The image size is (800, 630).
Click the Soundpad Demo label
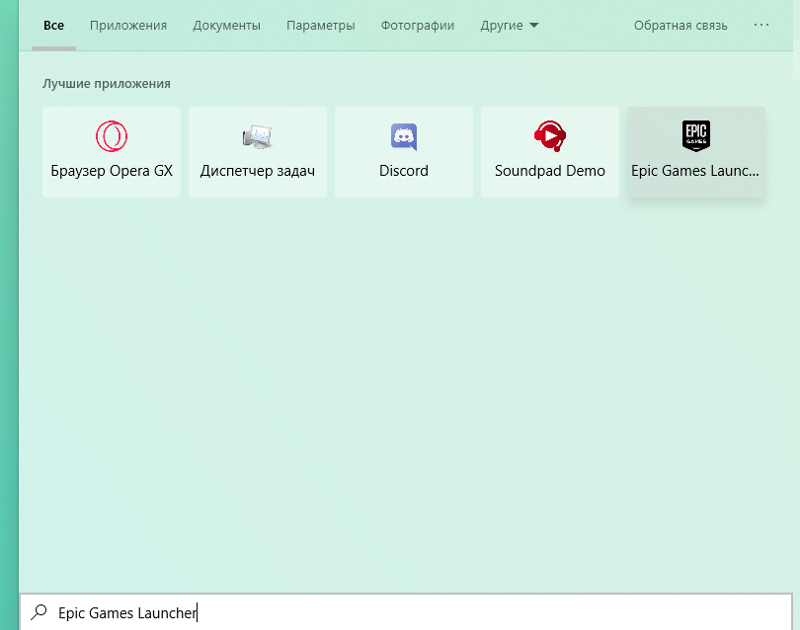[x=550, y=171]
